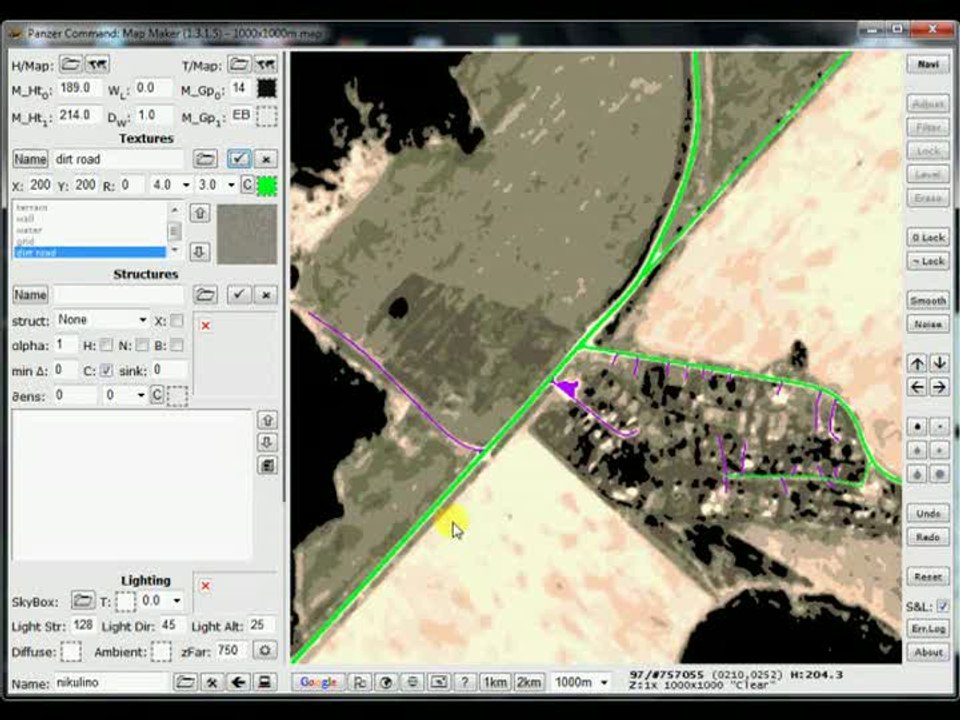The width and height of the screenshot is (960, 720).
Task: Open the T/Map folder icon
Action: point(239,64)
